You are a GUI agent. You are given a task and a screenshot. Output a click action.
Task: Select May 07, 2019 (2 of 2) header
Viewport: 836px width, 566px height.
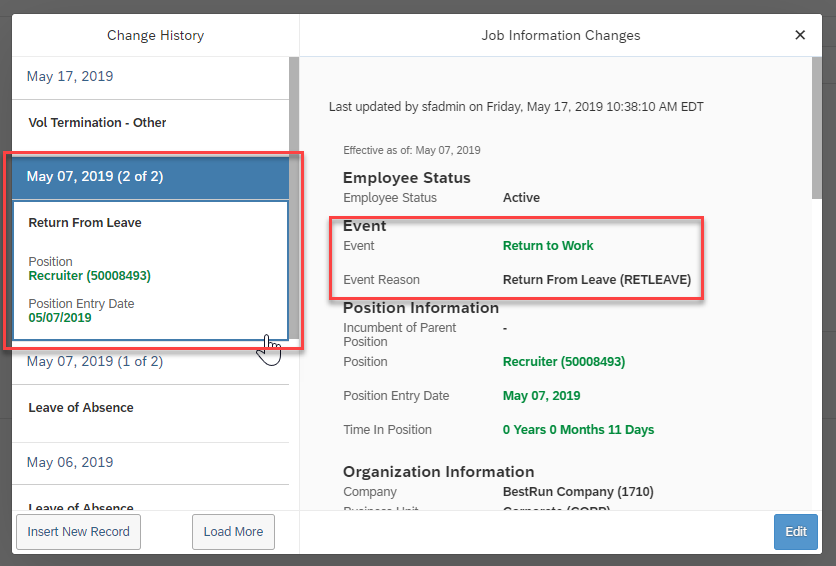[x=150, y=176]
